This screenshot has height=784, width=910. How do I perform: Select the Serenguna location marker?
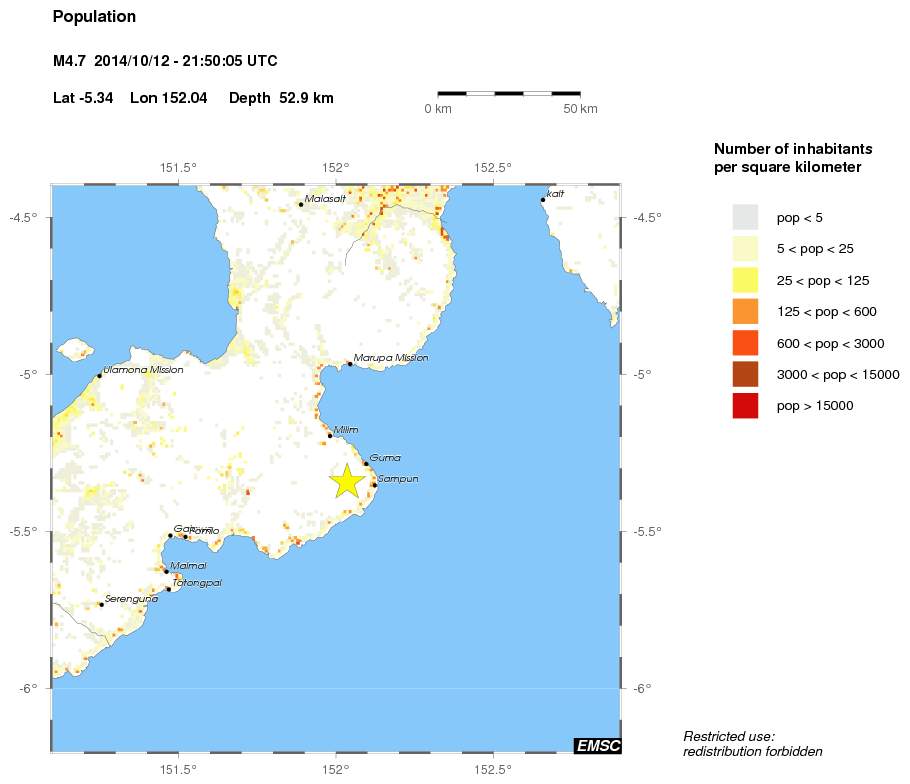(101, 604)
